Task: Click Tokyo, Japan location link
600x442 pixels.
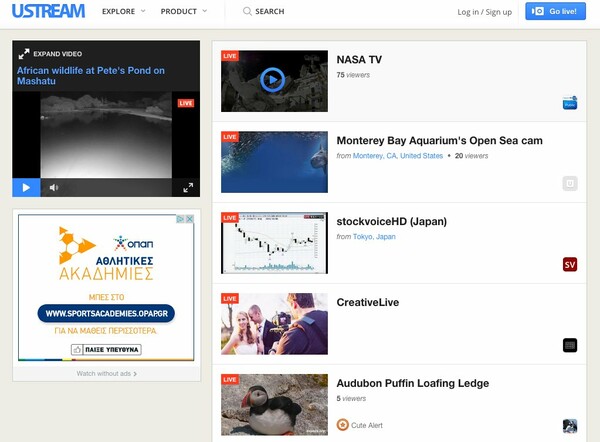Action: click(x=374, y=236)
